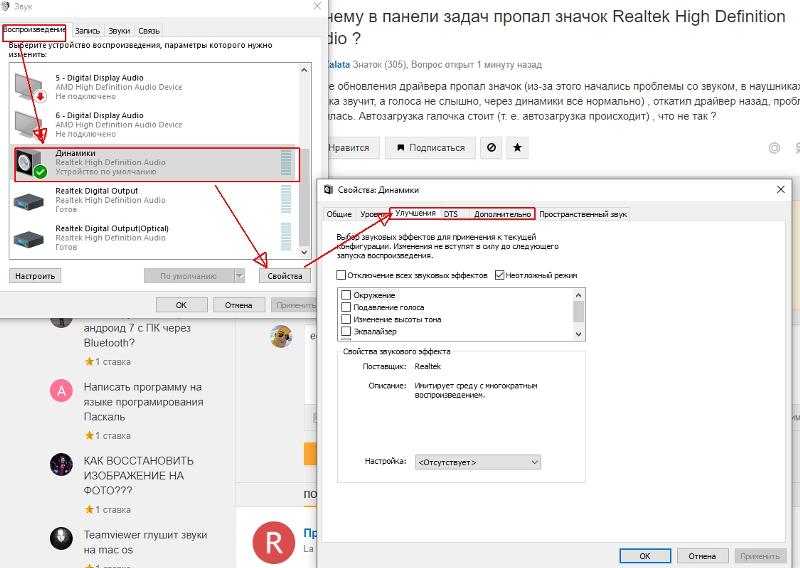This screenshot has width=800, height=568.
Task: Open Teamviewer глушит звуки question link
Action: click(x=145, y=542)
